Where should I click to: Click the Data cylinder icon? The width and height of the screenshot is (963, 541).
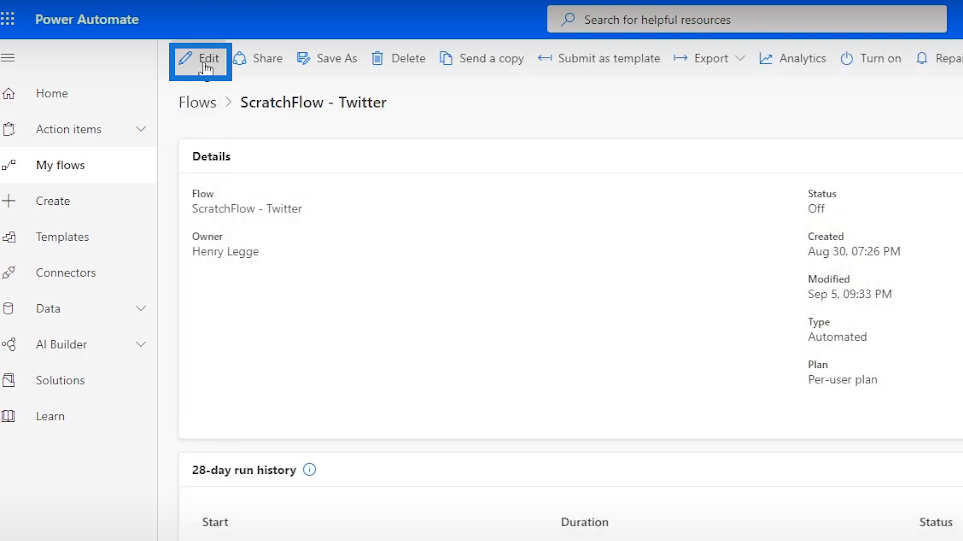[8, 308]
